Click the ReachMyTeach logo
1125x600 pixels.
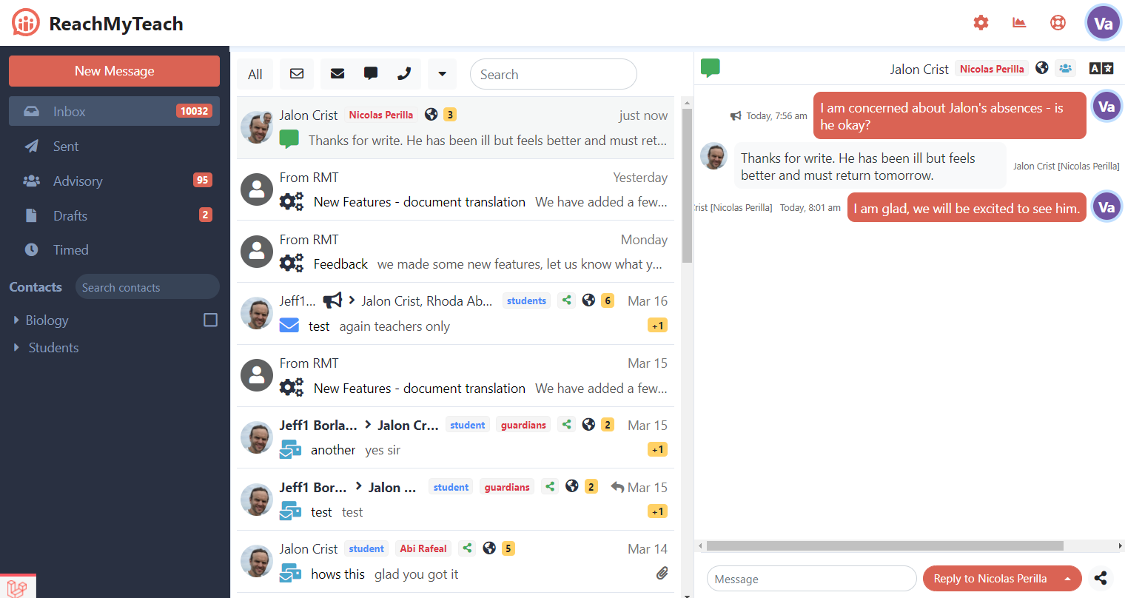98,24
